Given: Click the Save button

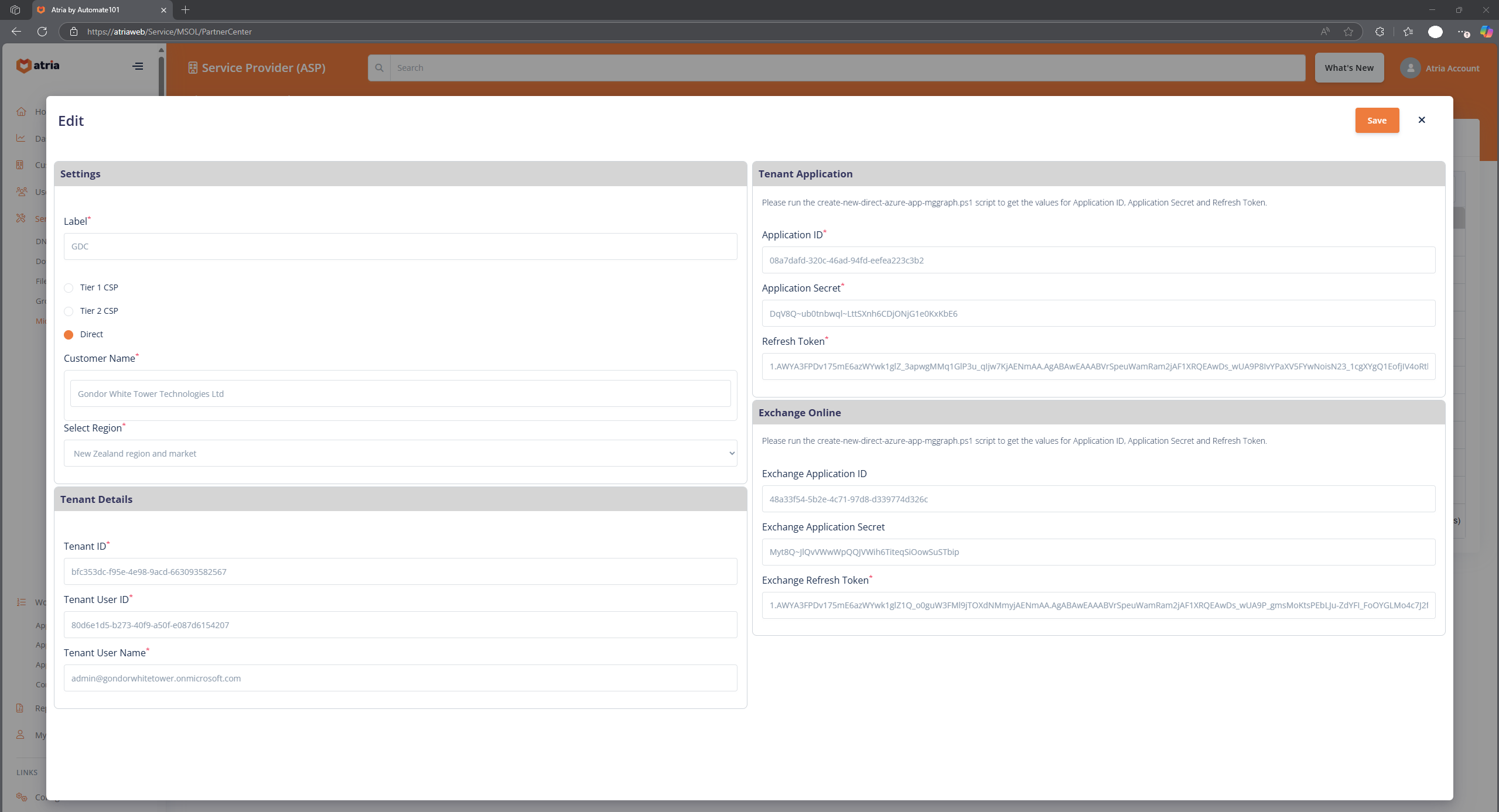Looking at the screenshot, I should click(x=1377, y=121).
